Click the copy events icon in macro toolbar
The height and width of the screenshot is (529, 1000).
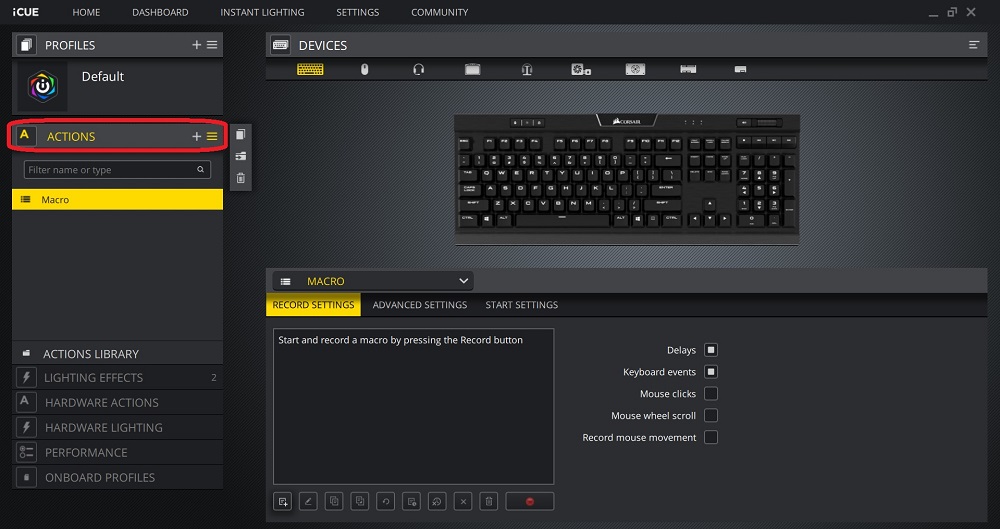pyautogui.click(x=334, y=502)
